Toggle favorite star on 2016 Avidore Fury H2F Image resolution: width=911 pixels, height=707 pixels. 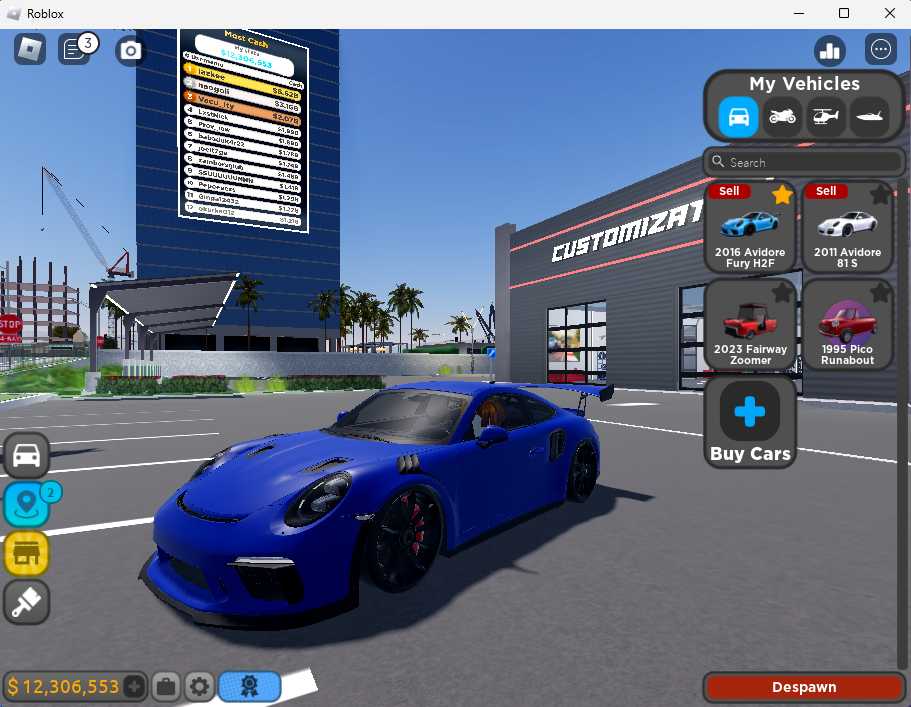(x=782, y=195)
